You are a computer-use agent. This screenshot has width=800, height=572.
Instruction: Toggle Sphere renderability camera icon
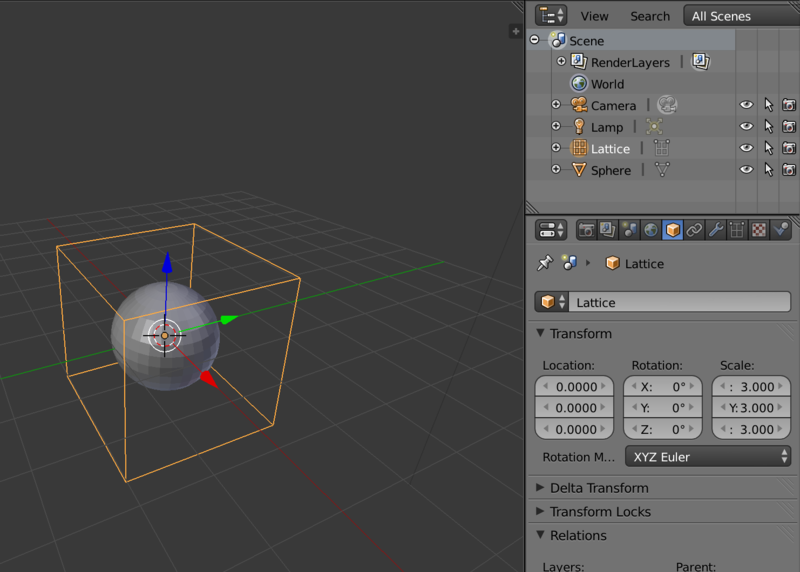pyautogui.click(x=789, y=169)
